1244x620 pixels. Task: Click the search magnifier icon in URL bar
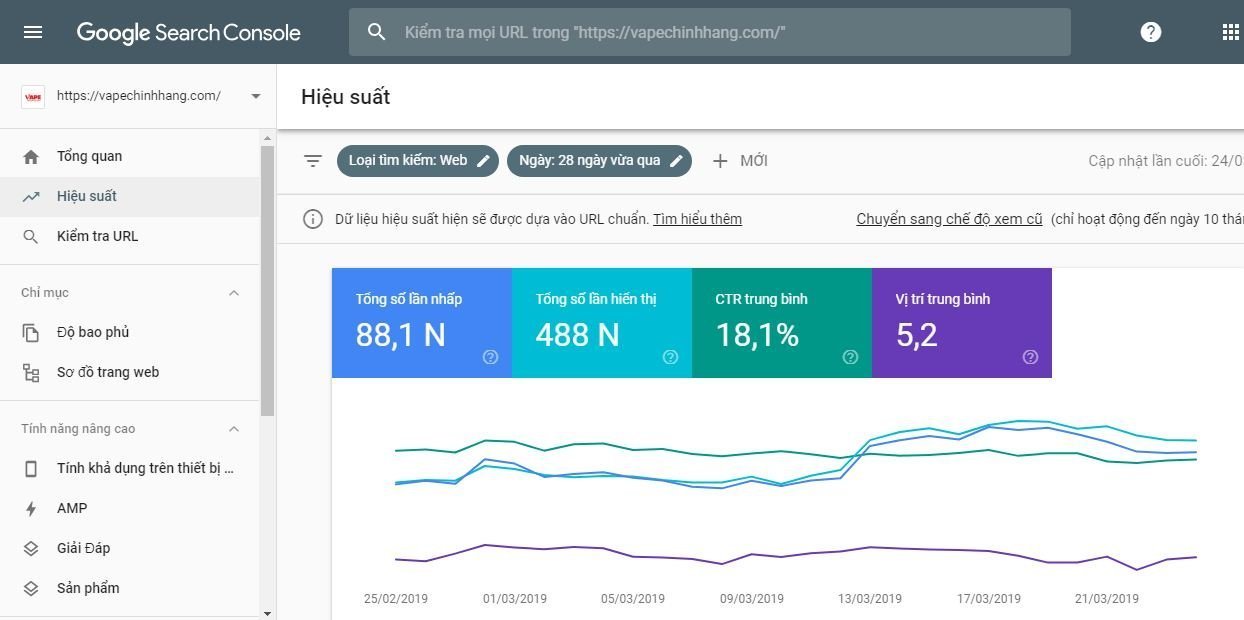point(377,32)
